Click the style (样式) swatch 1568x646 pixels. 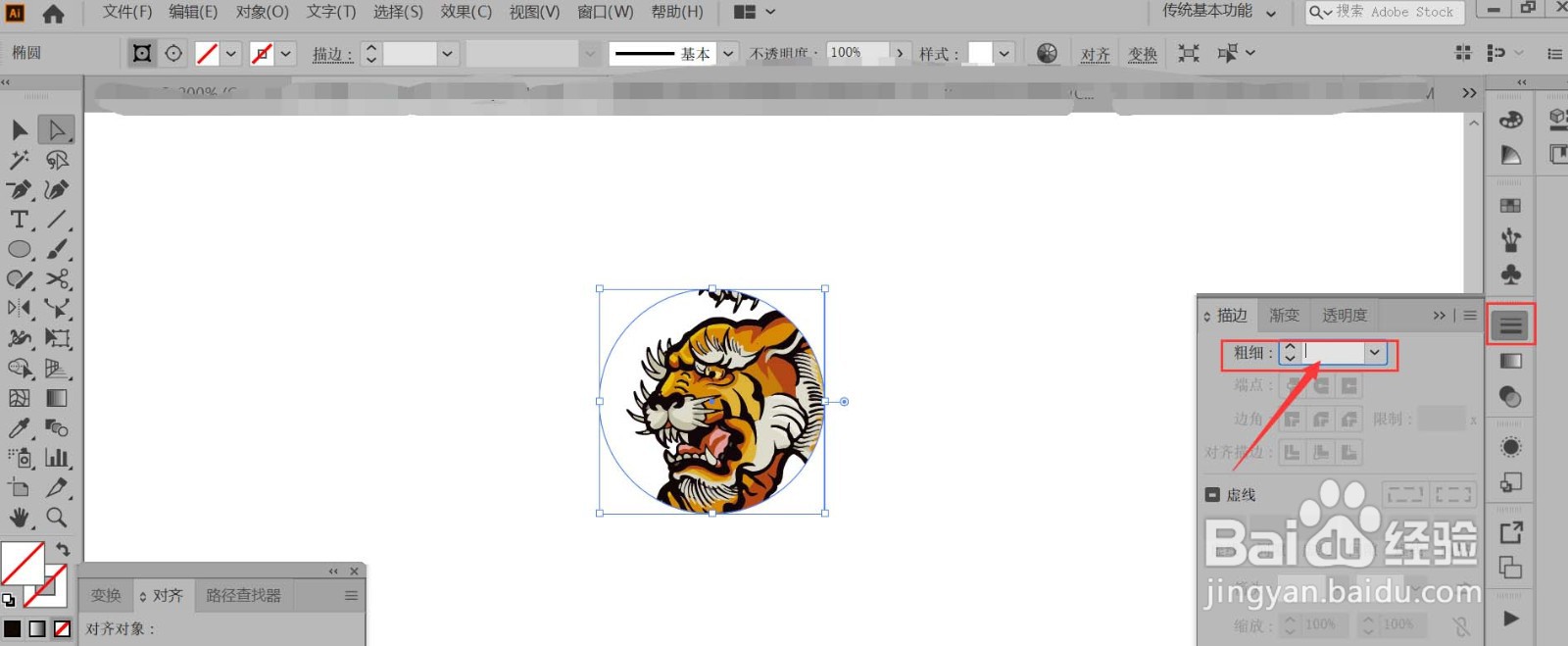[981, 54]
